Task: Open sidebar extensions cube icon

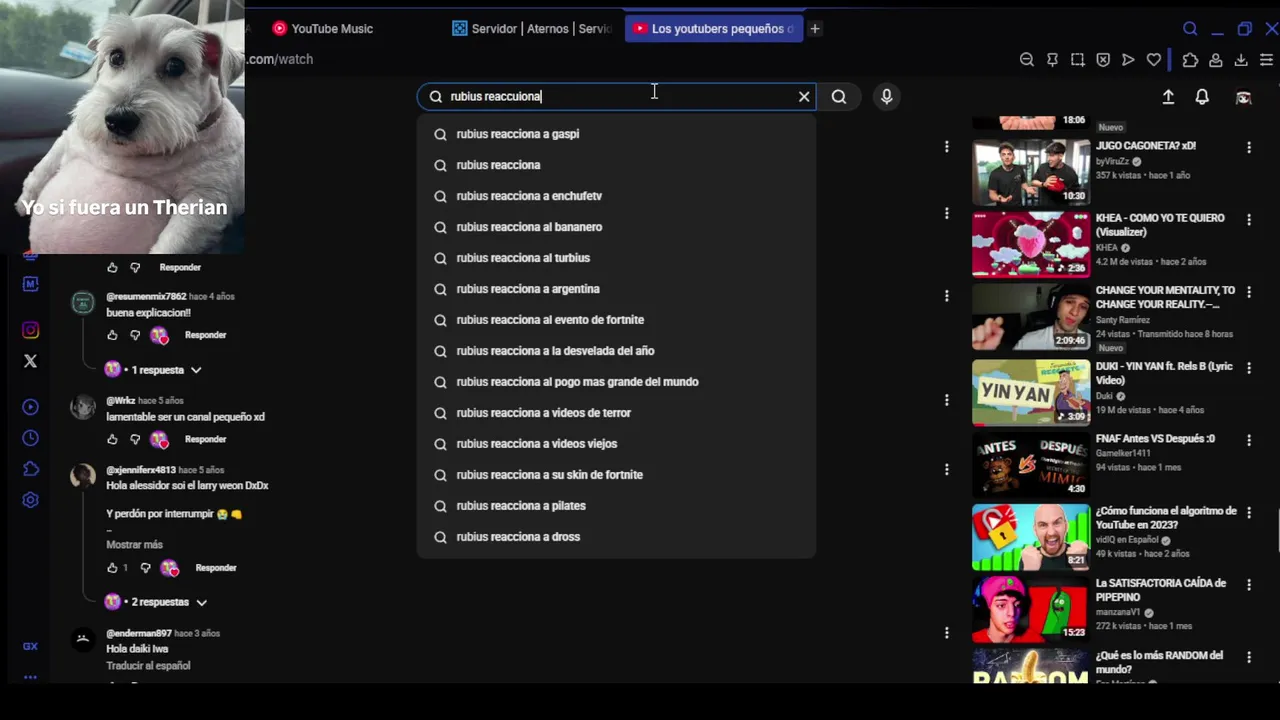Action: pyautogui.click(x=30, y=469)
